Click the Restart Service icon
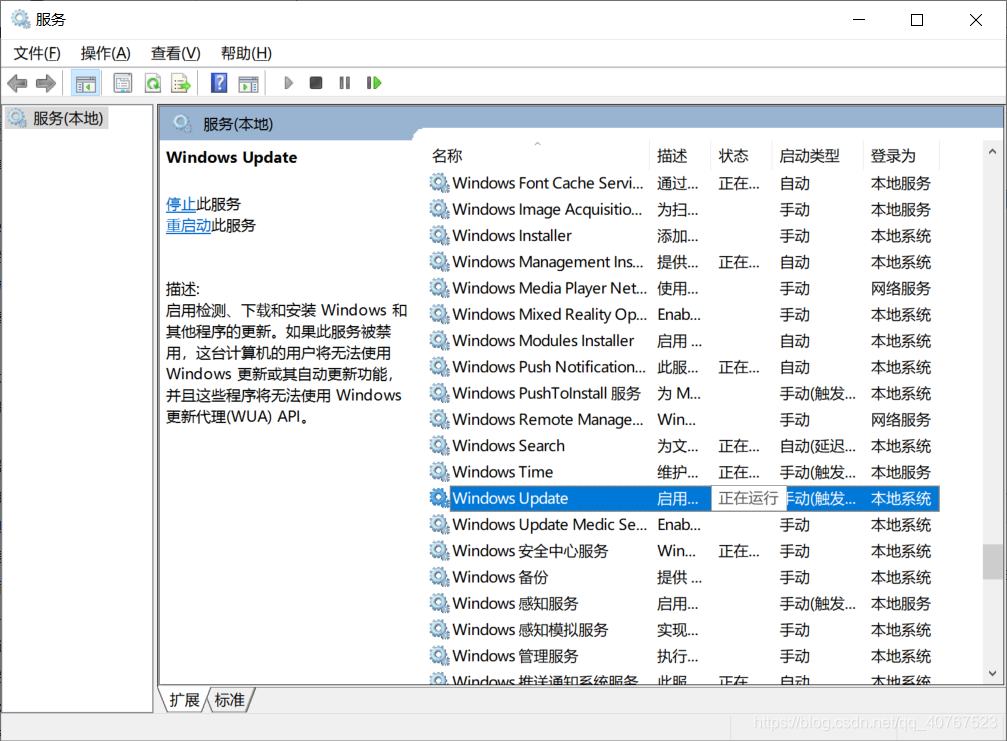 click(374, 83)
